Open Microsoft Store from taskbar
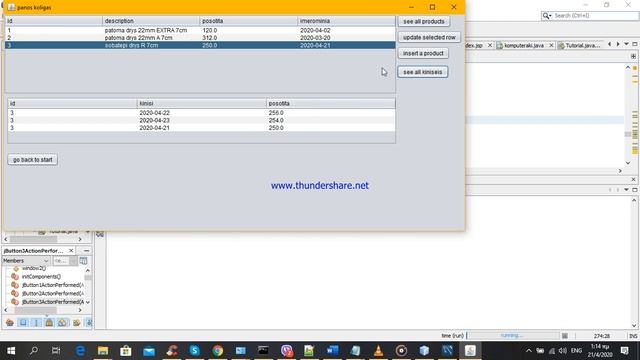 click(126, 351)
